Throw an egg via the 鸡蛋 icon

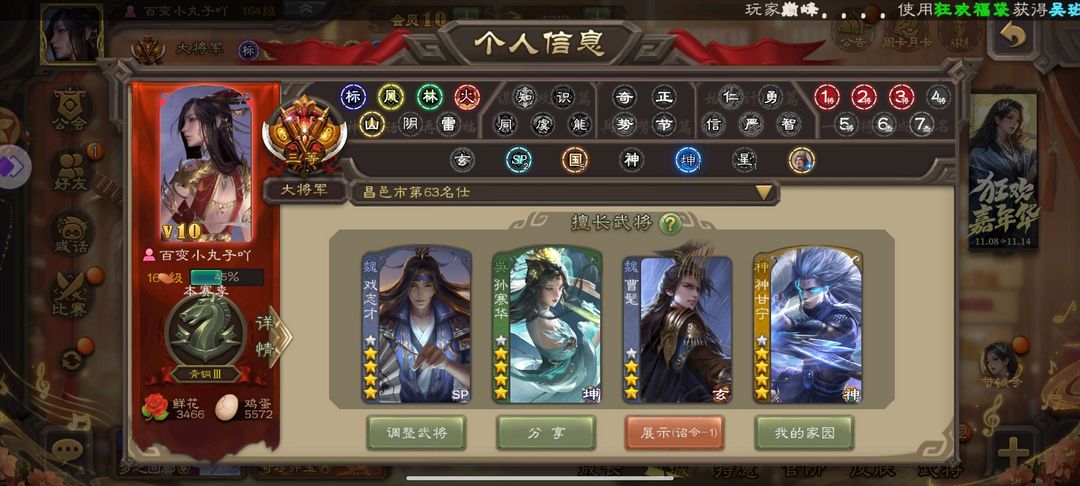[x=227, y=407]
